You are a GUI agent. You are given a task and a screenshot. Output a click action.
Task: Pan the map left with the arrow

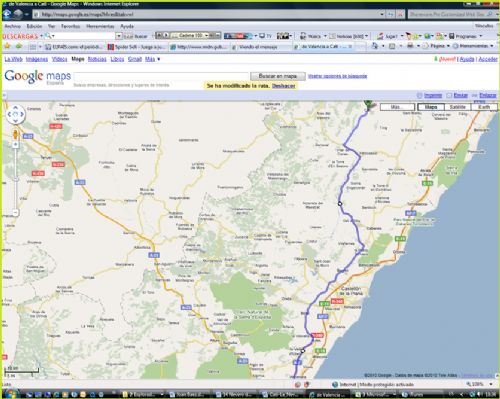(x=9, y=114)
